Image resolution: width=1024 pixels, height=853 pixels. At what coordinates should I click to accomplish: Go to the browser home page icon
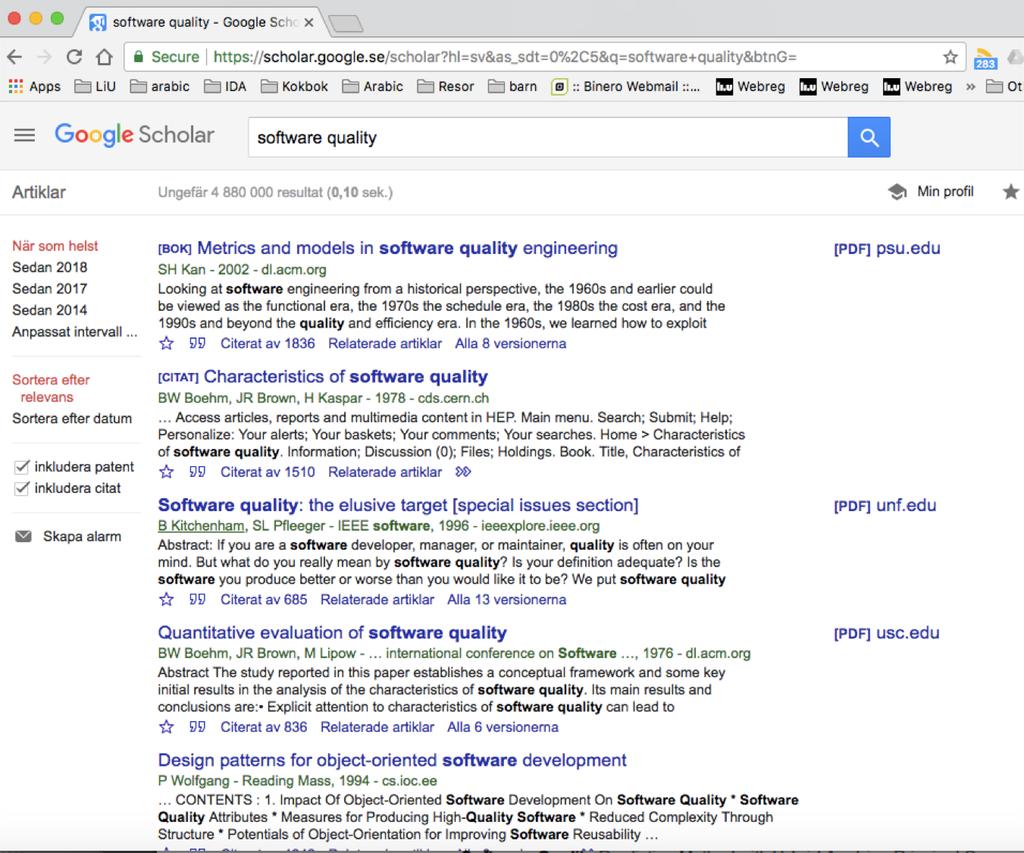(x=104, y=57)
